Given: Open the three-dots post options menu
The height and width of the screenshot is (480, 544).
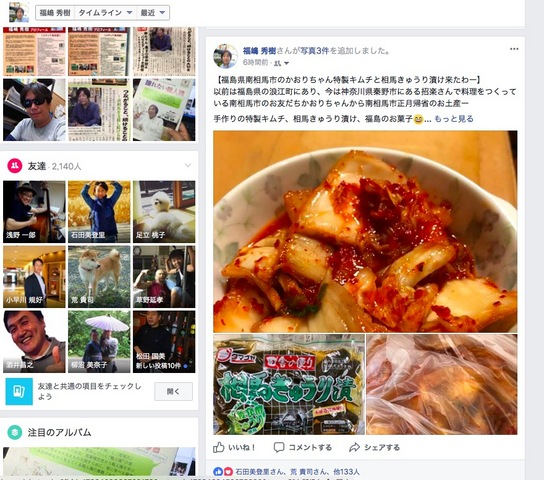Looking at the screenshot, I should point(514,49).
